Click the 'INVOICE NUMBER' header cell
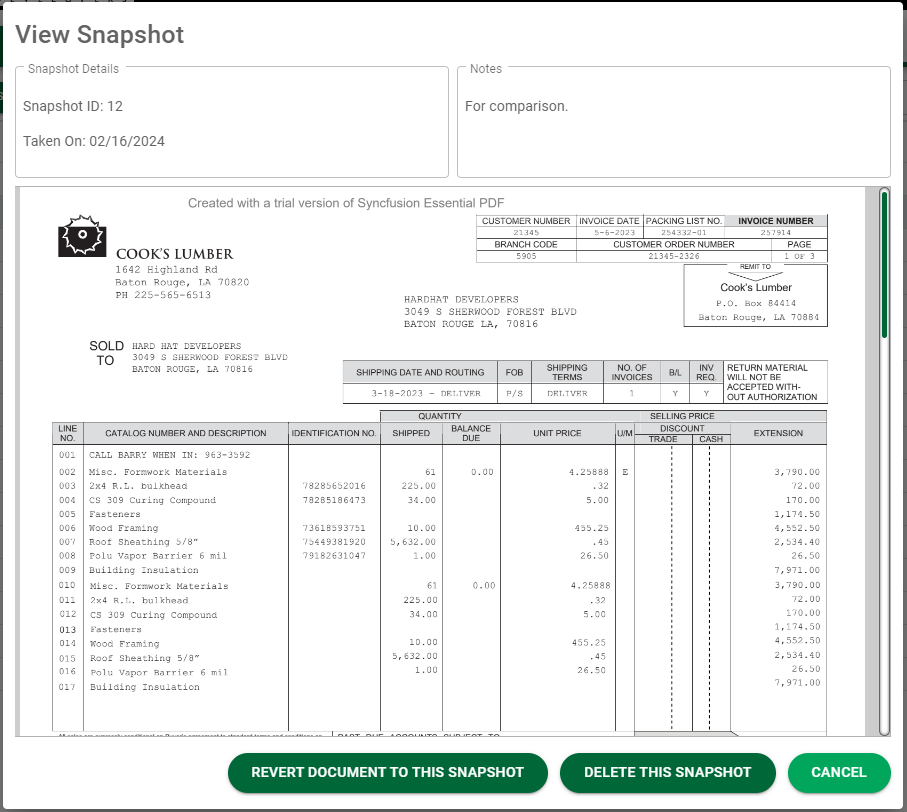Image resolution: width=907 pixels, height=812 pixels. [x=775, y=221]
